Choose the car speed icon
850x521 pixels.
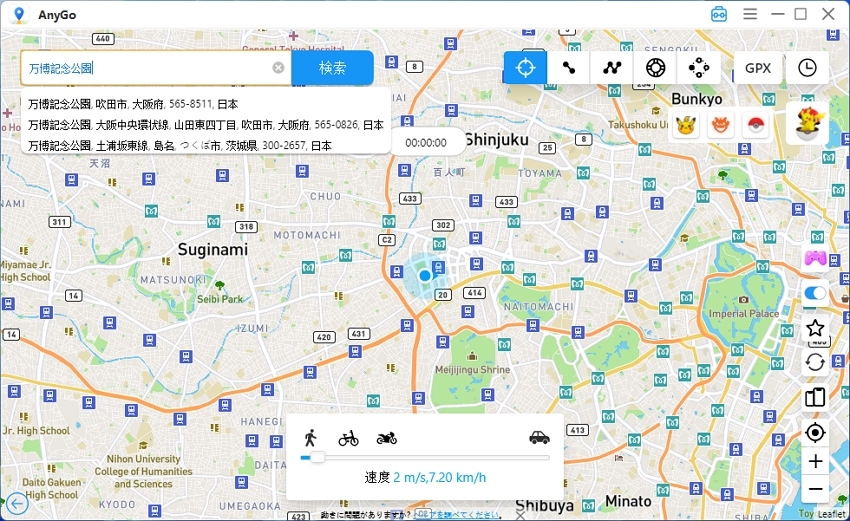pos(539,437)
